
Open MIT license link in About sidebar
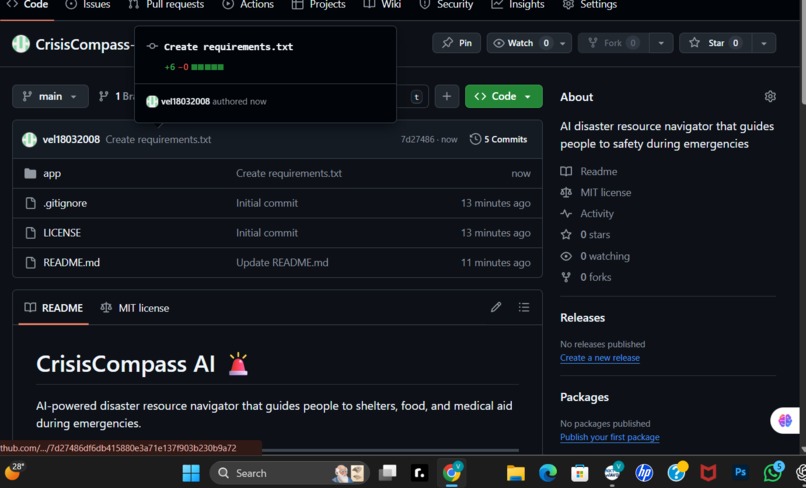tap(596, 192)
